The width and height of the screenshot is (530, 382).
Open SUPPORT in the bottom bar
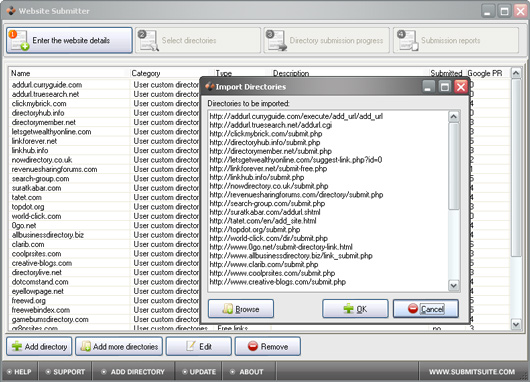click(65, 372)
